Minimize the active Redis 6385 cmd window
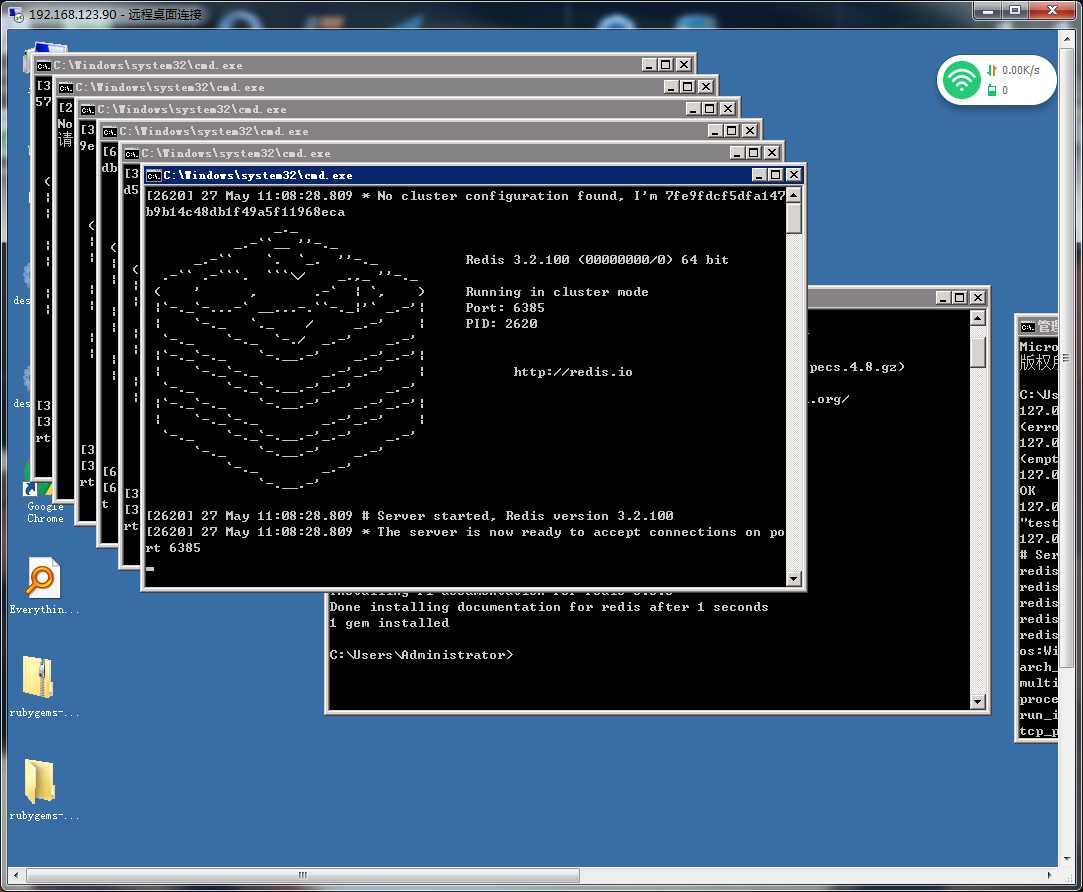 point(758,175)
